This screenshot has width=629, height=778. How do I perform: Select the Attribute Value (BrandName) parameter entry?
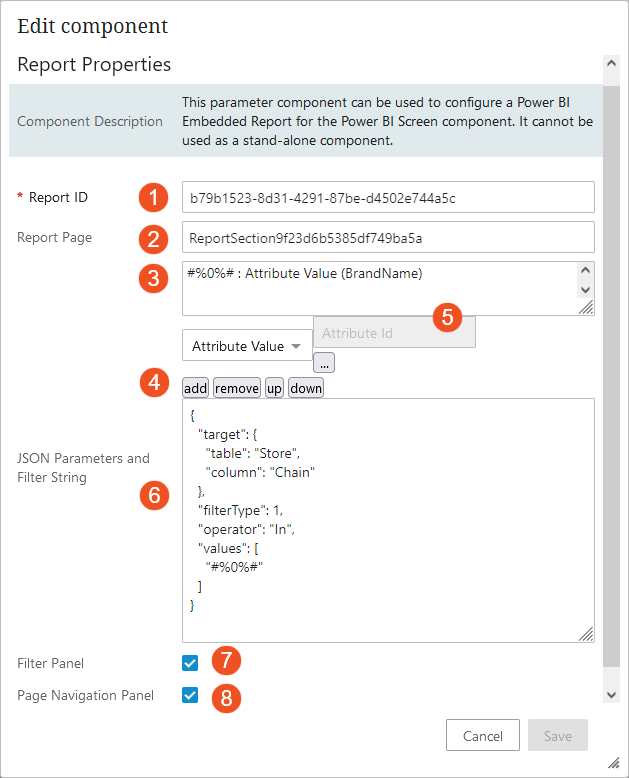[305, 273]
